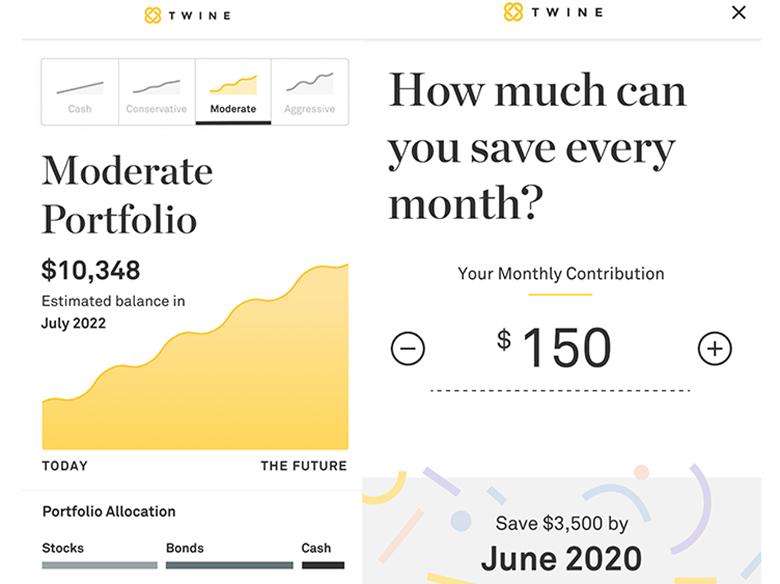This screenshot has height=584, width=780.
Task: Click the Cash trend line icon
Action: 80,88
